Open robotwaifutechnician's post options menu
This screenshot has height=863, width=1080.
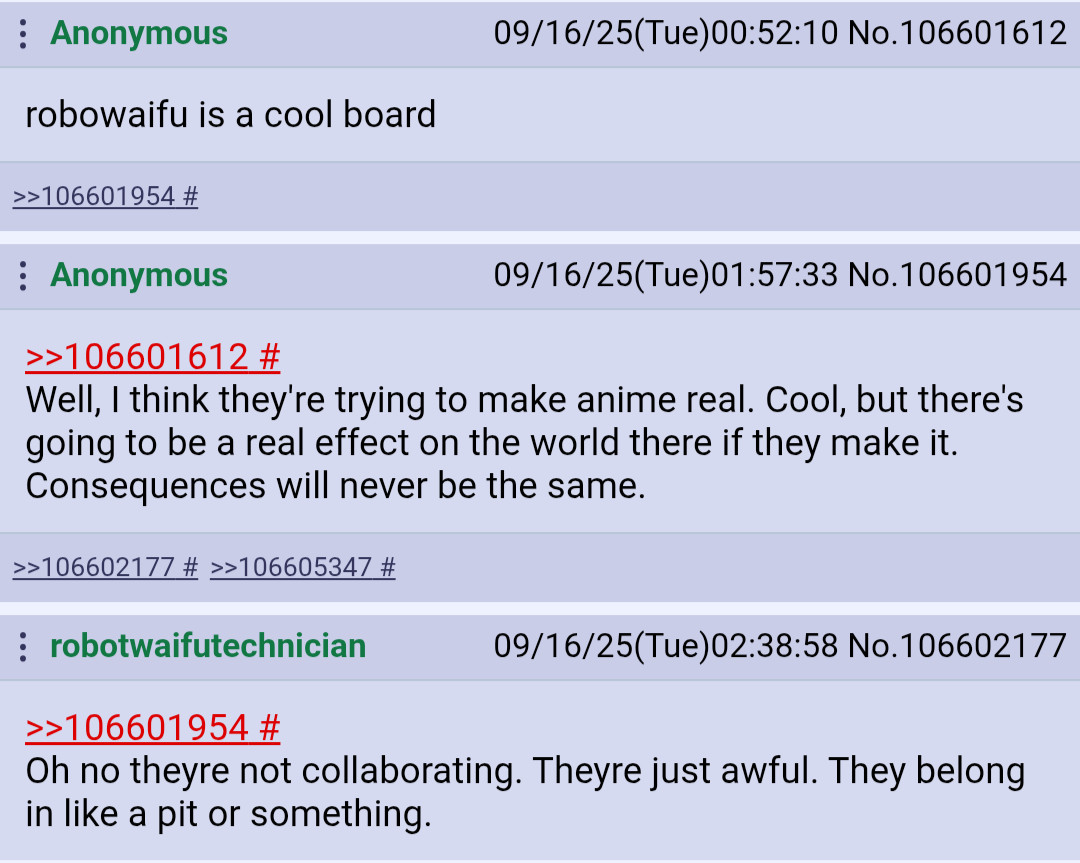[23, 647]
